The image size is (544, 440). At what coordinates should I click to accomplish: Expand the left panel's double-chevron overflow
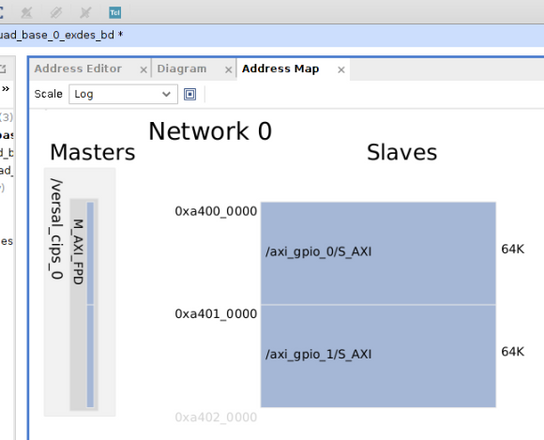tap(6, 89)
